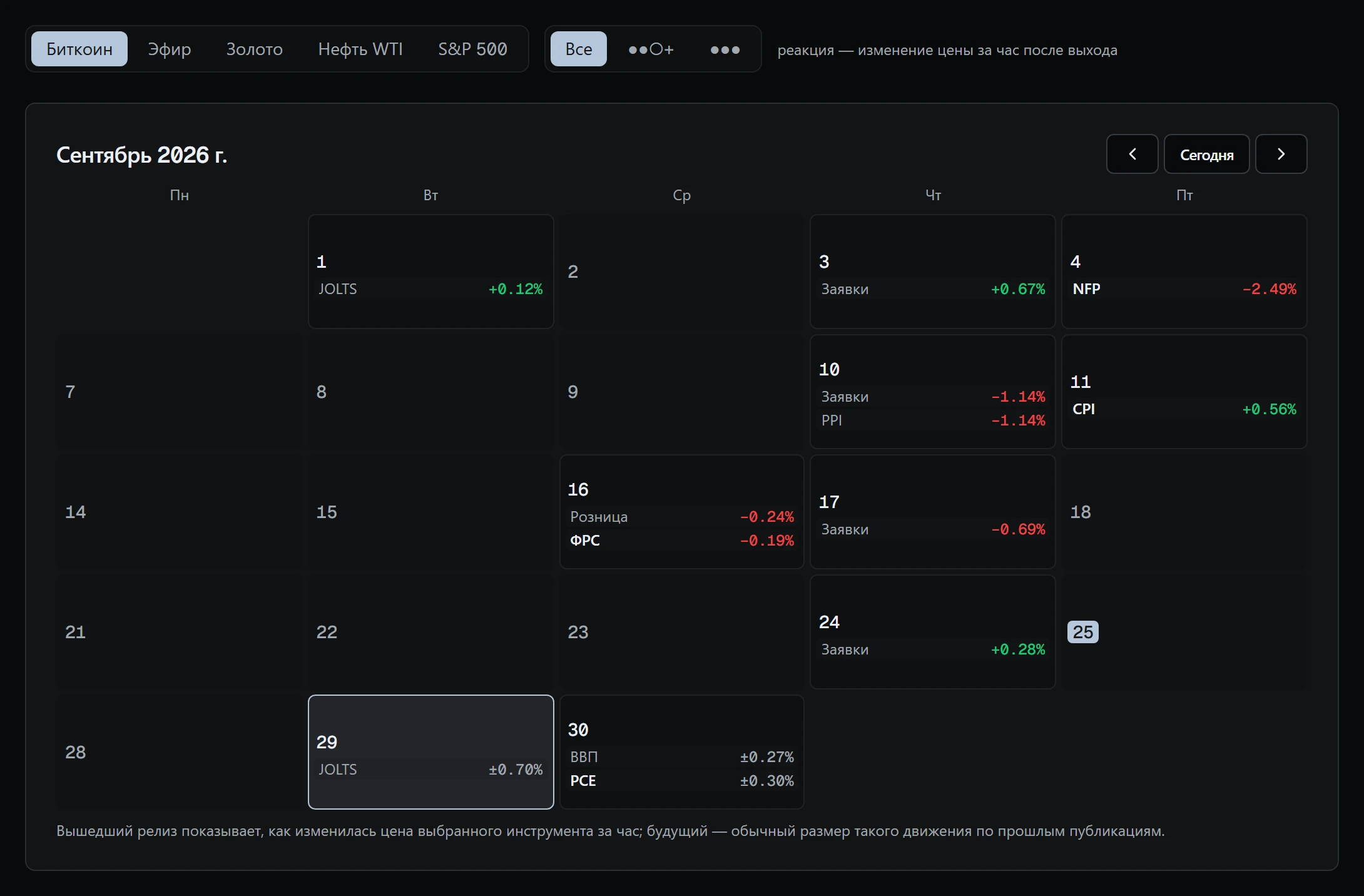
Task: Open the September 29 day cell
Action: (x=431, y=752)
